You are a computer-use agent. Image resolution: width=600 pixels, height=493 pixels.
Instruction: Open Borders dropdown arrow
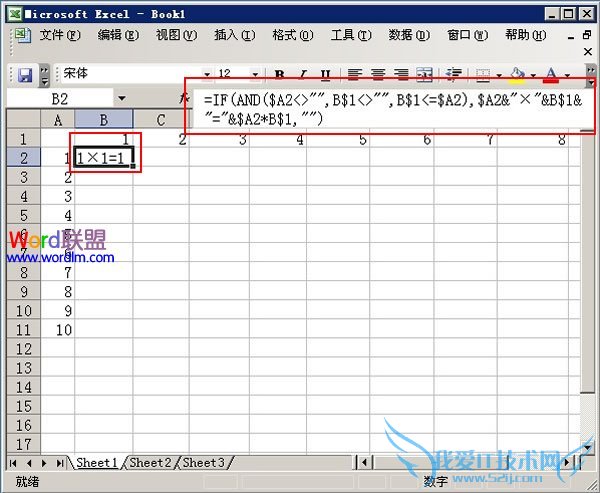coord(499,75)
